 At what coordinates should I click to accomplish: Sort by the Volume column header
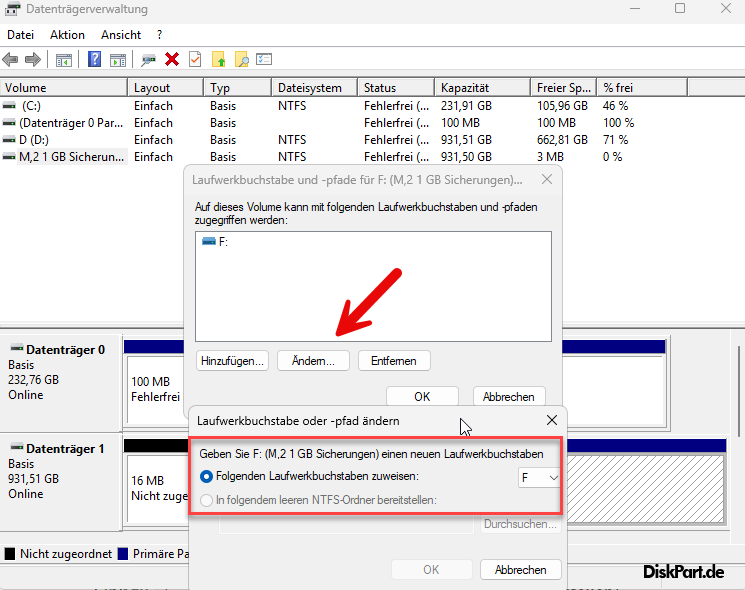pos(64,88)
